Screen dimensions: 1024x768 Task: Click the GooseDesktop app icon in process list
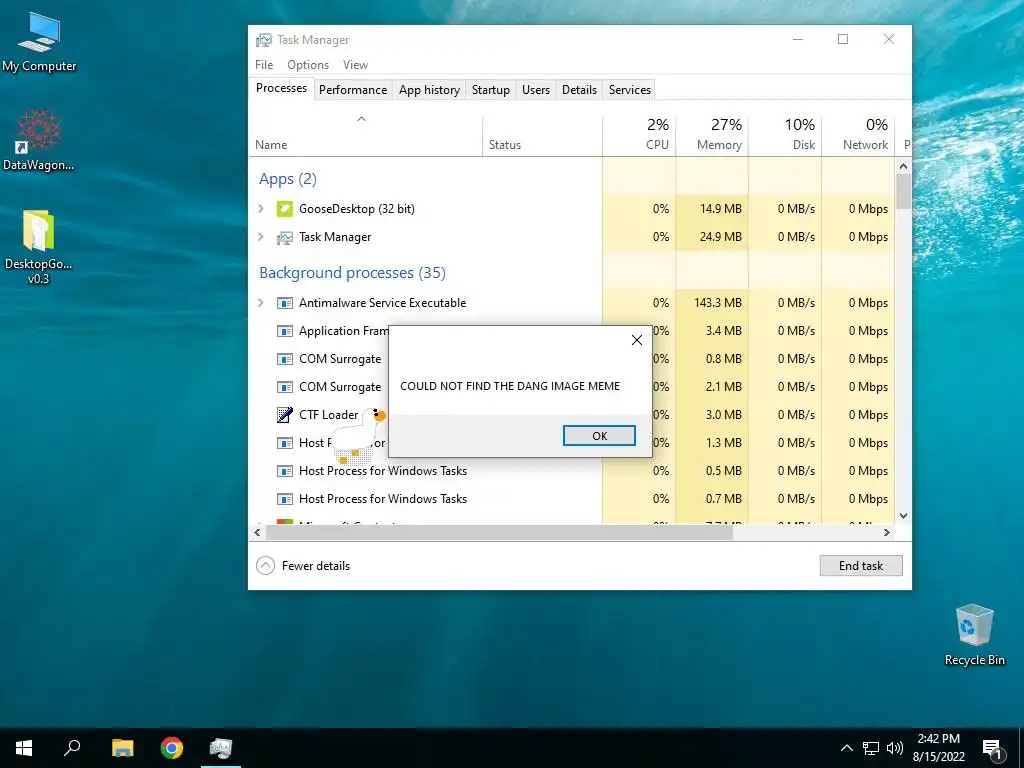coord(285,209)
